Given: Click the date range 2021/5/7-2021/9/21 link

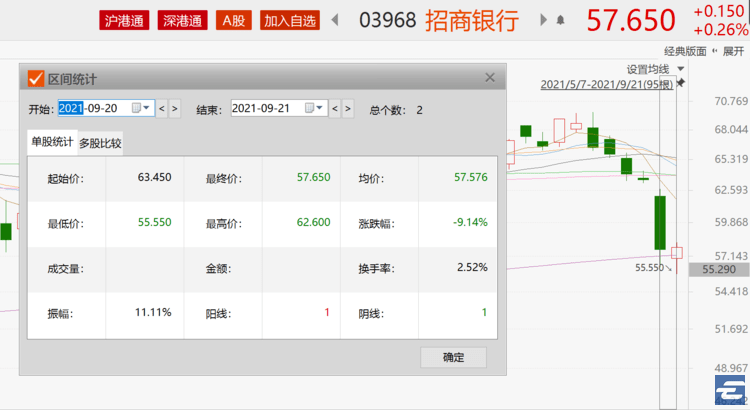Looking at the screenshot, I should pyautogui.click(x=607, y=85).
